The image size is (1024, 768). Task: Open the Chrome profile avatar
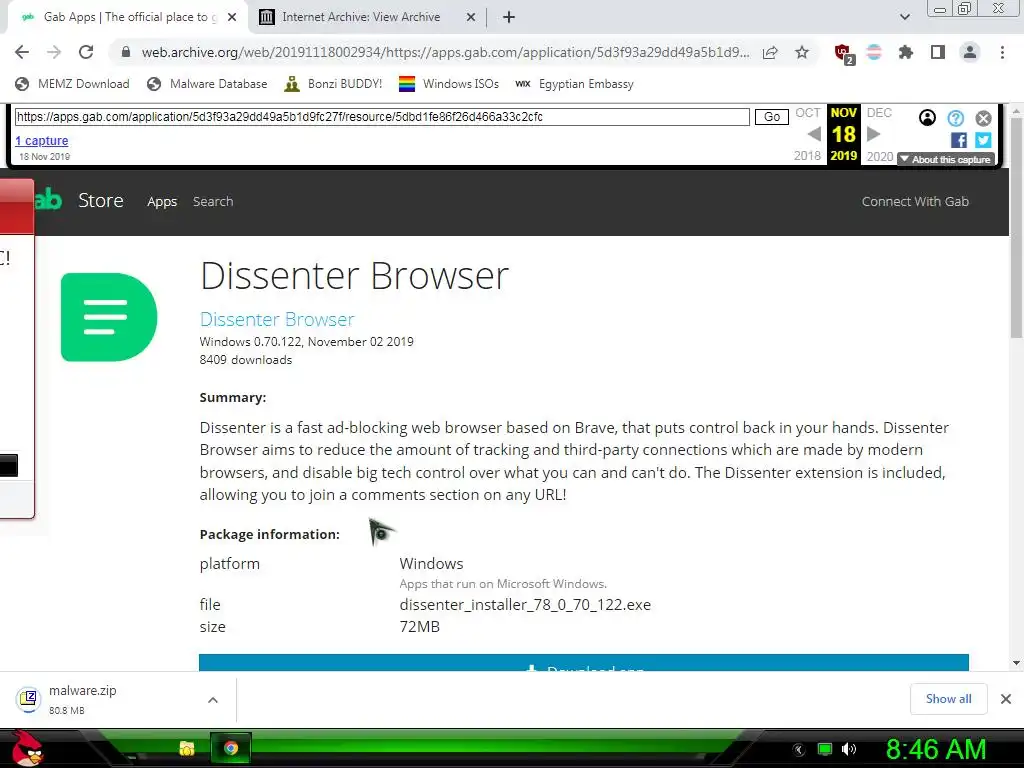pos(970,52)
